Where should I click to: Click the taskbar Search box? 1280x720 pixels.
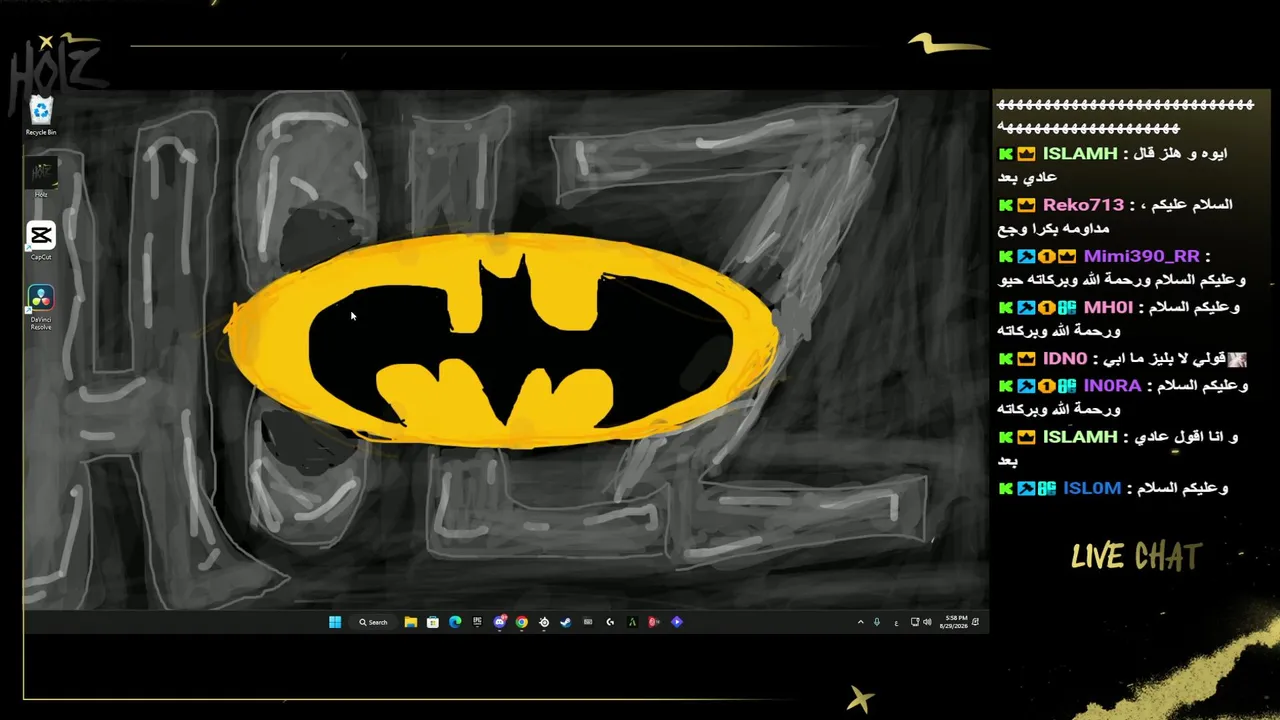(x=374, y=622)
